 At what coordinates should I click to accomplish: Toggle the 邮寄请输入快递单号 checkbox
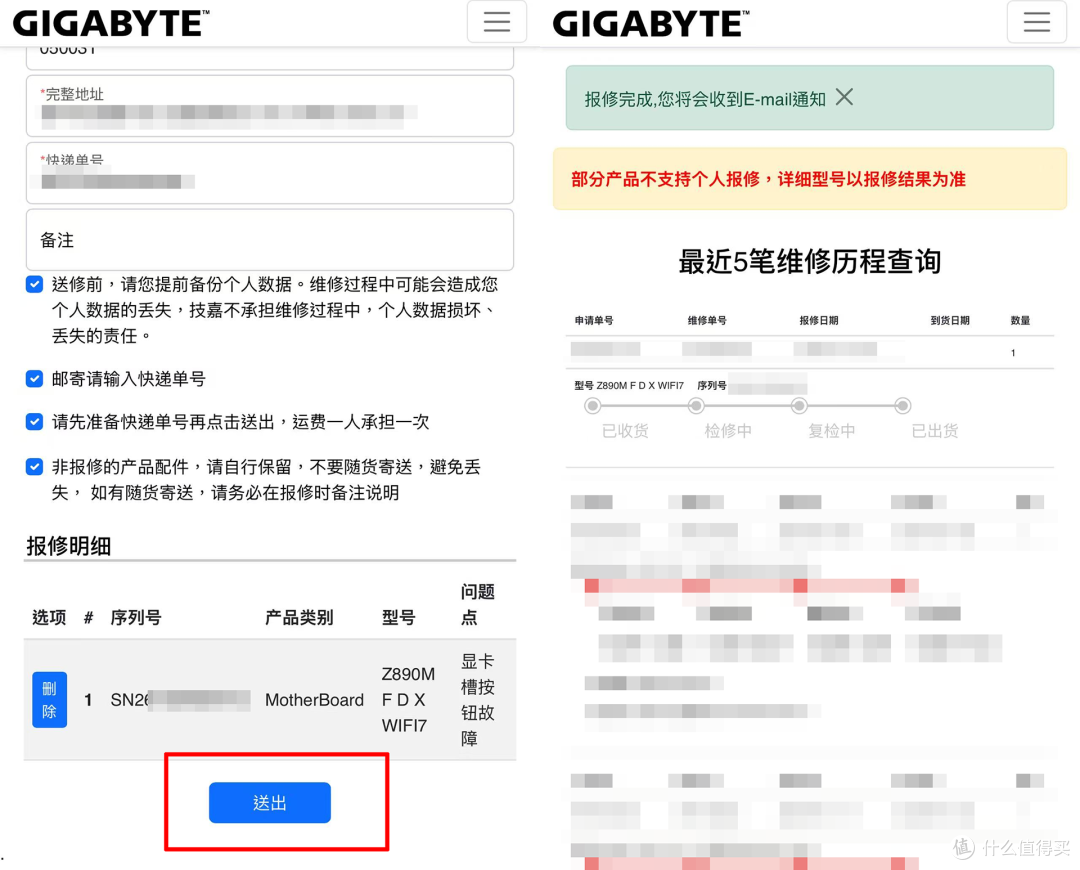click(x=34, y=379)
